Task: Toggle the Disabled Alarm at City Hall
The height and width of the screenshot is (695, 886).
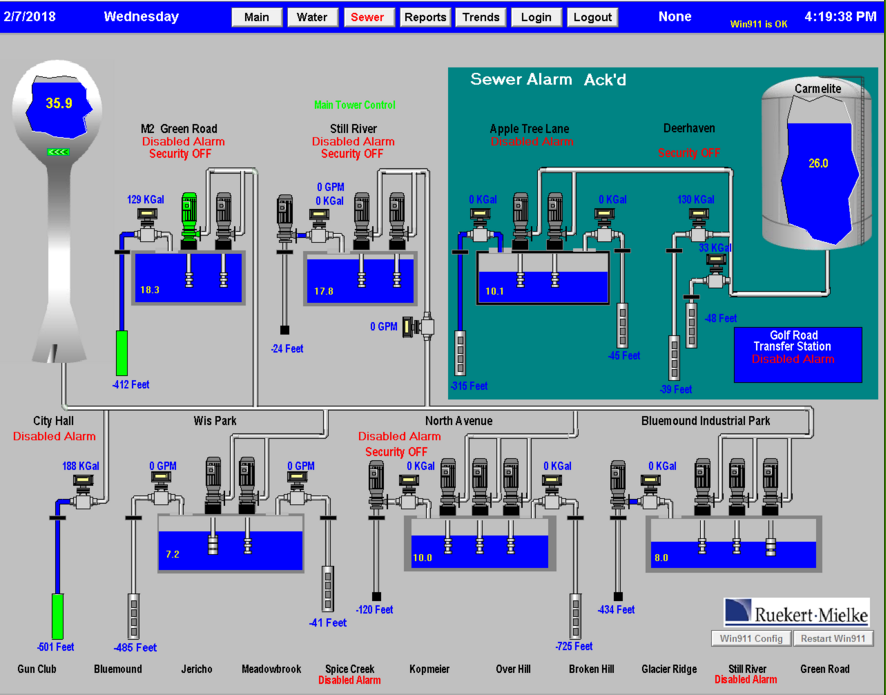Action: coord(54,436)
